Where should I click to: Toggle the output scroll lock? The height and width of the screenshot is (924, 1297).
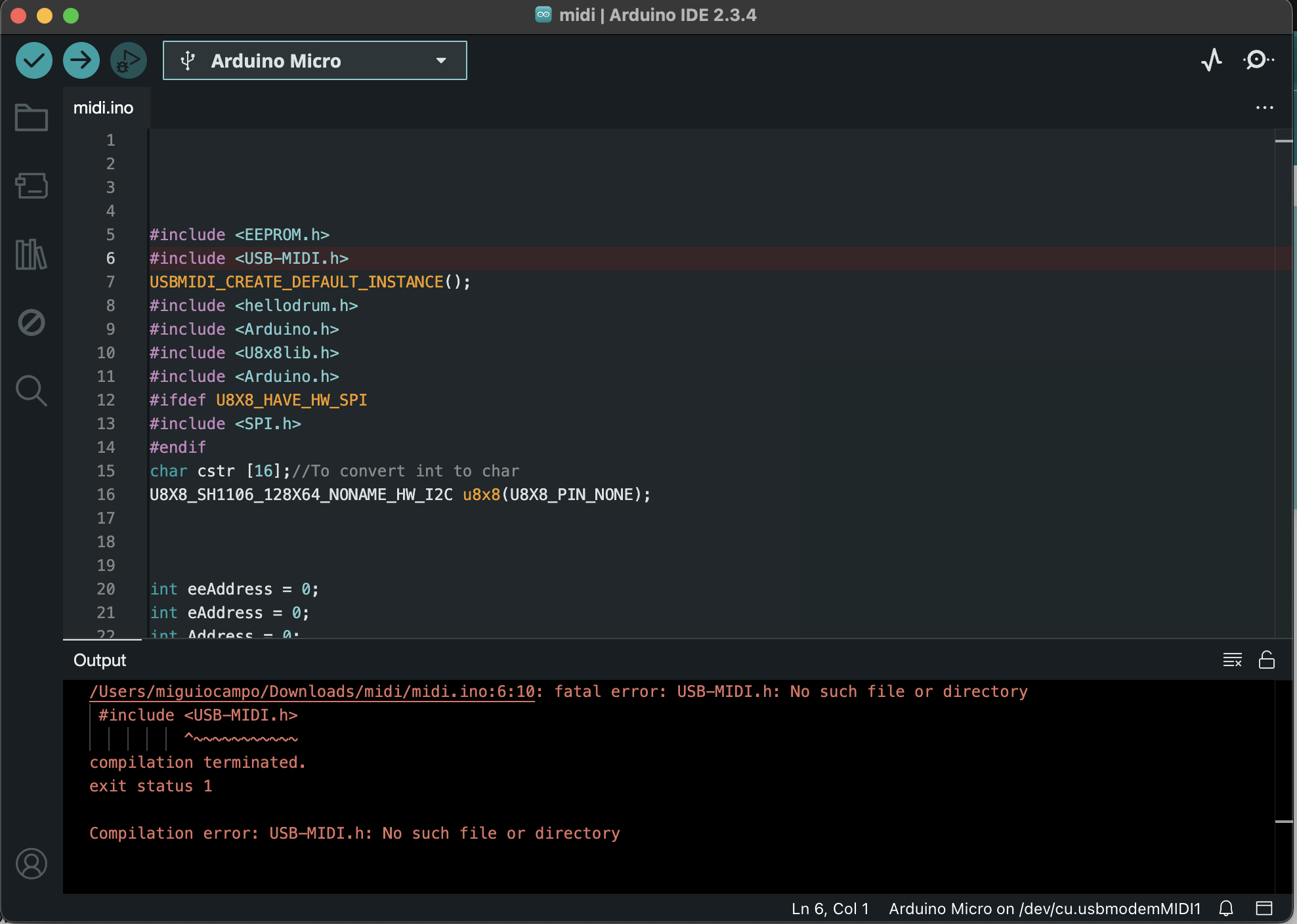pos(1267,660)
